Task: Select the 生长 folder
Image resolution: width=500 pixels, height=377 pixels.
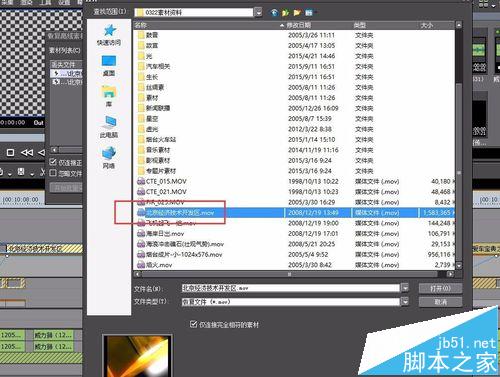Action: point(148,77)
